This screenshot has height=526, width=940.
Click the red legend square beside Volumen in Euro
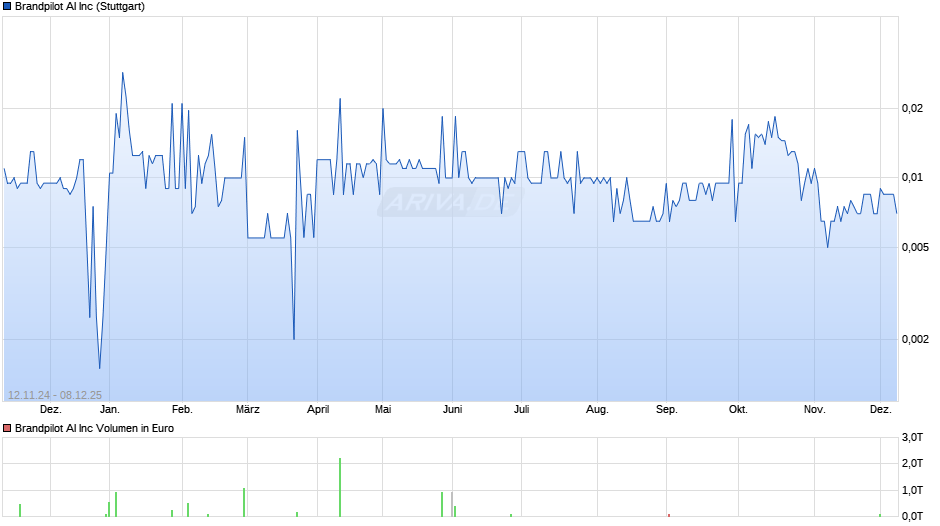7,428
